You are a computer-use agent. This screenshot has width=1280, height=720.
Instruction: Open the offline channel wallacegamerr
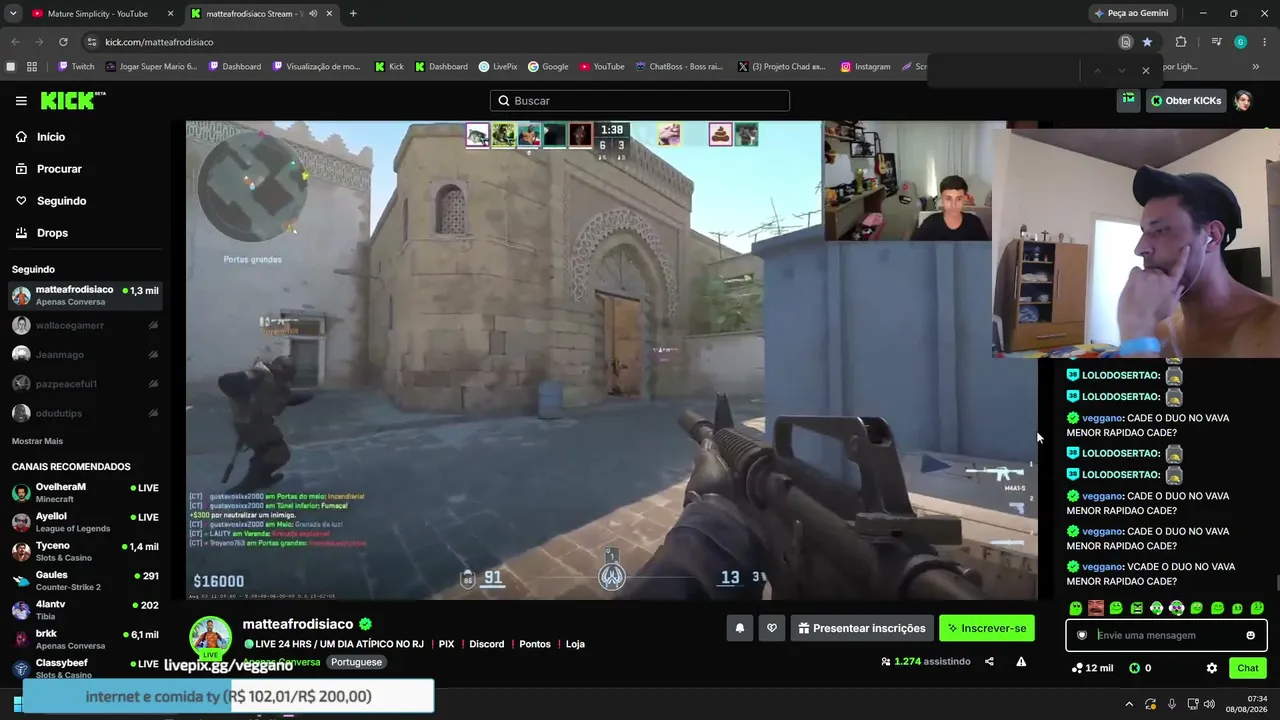[85, 325]
